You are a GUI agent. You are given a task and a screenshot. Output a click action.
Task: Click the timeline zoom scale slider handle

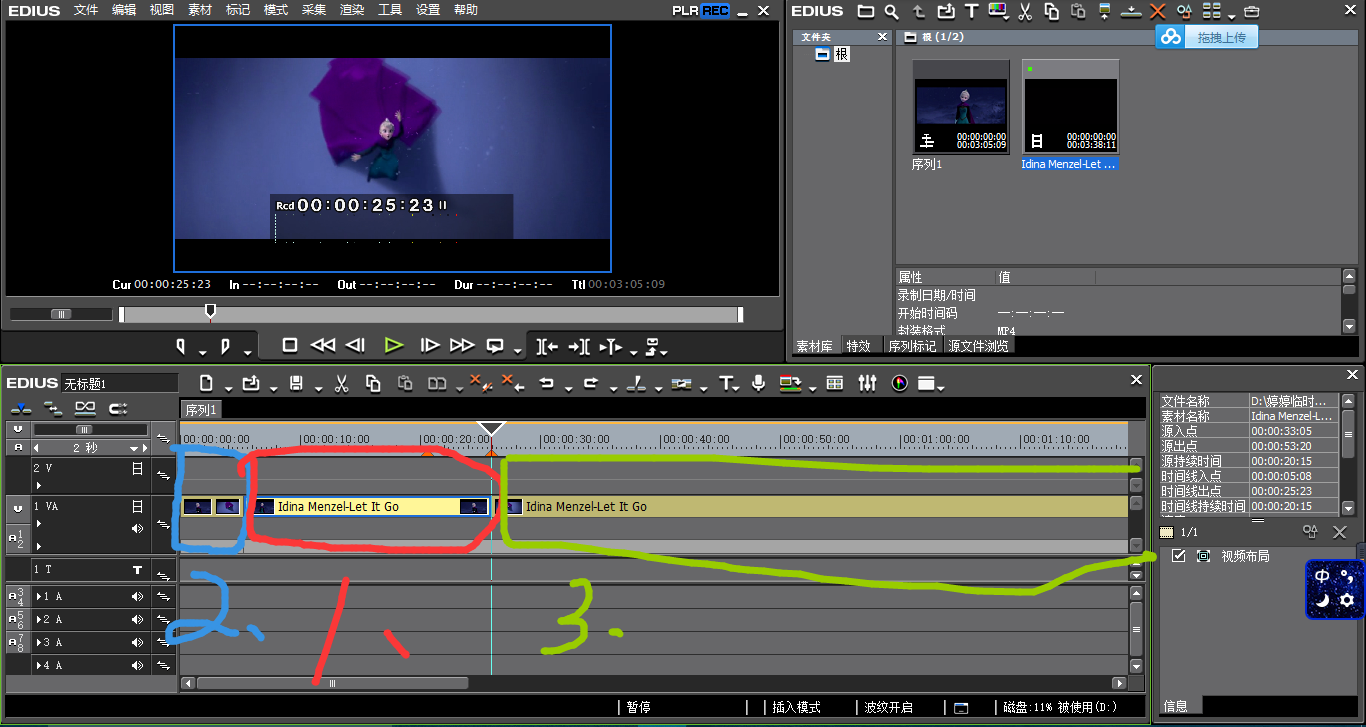tap(84, 429)
